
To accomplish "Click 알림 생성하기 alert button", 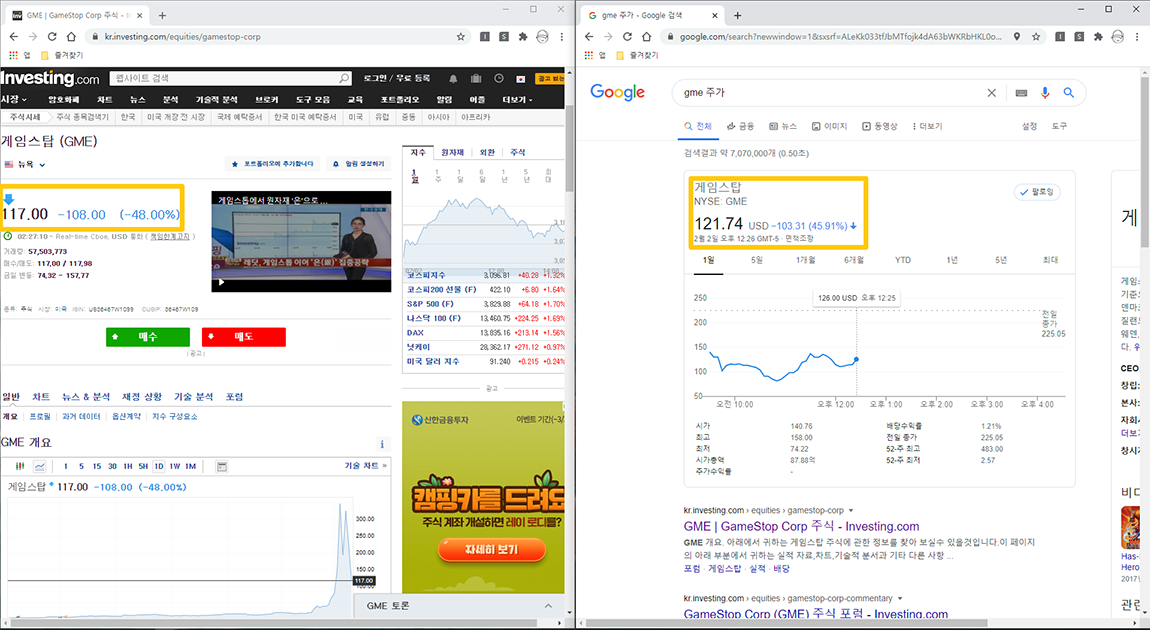I will 359,164.
